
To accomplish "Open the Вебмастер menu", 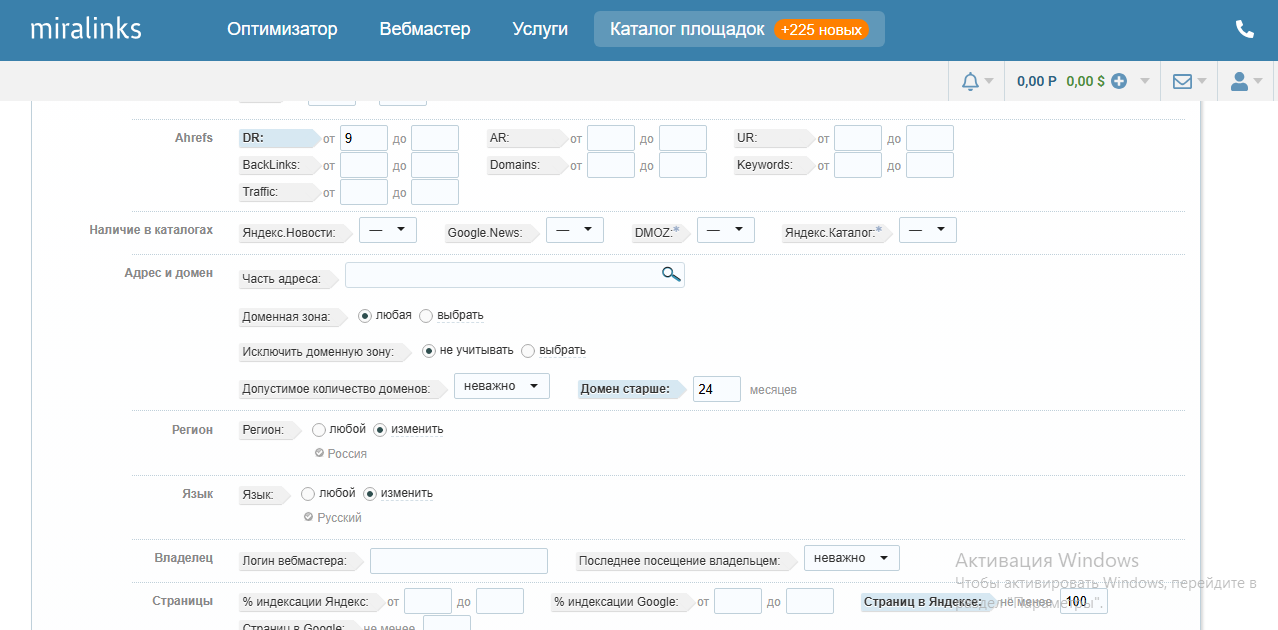I will coord(424,29).
